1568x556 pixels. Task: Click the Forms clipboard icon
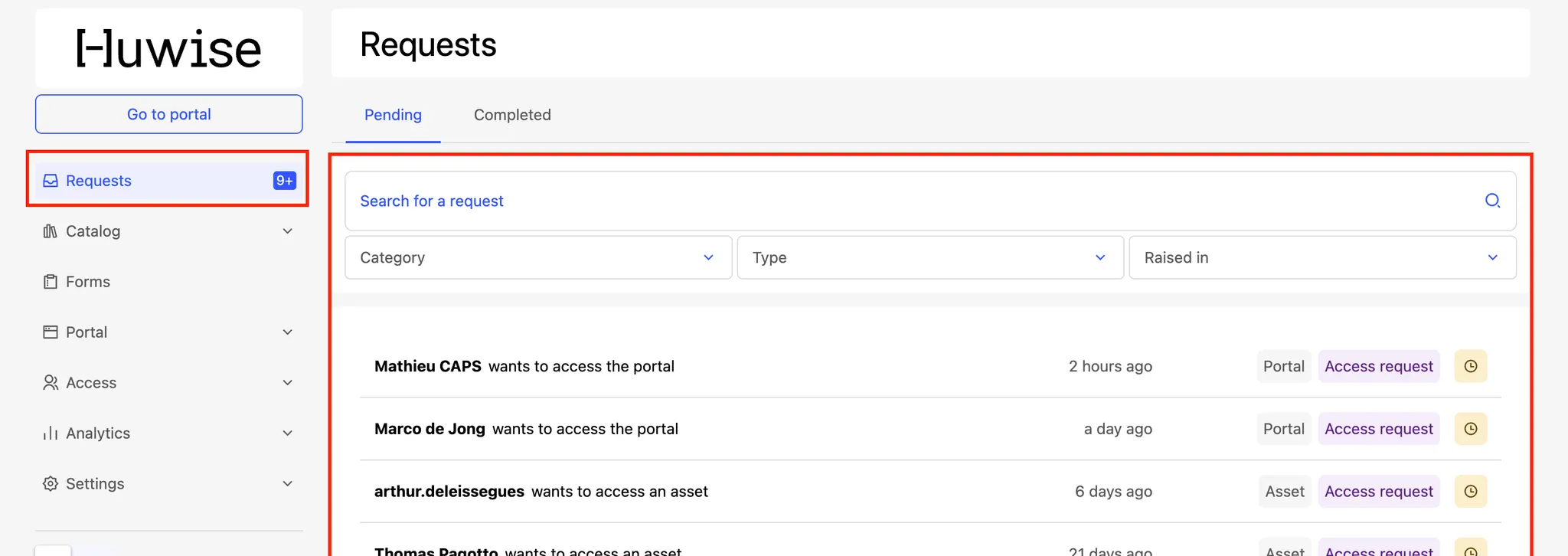[51, 282]
